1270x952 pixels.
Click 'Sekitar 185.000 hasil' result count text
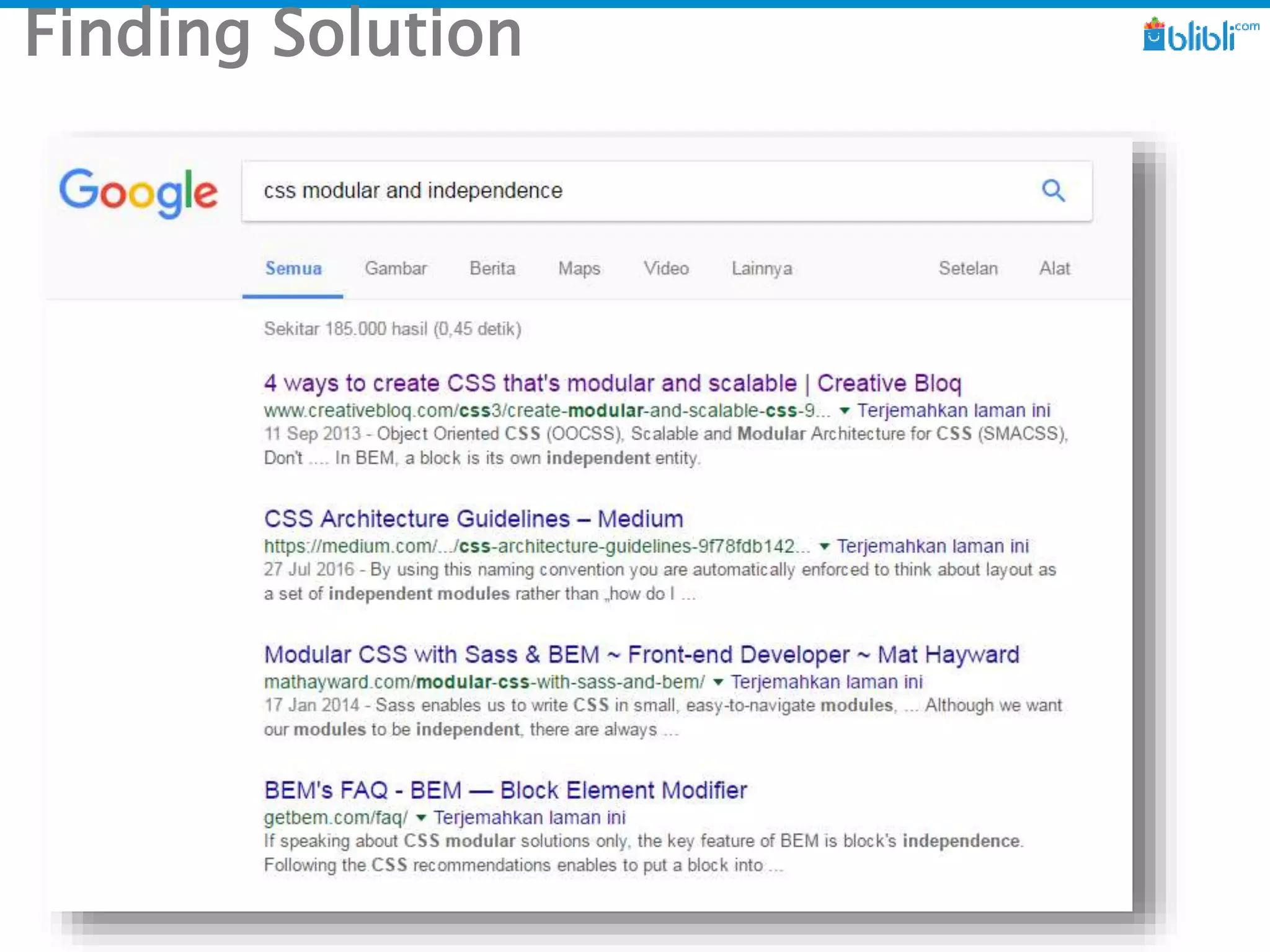tap(393, 328)
